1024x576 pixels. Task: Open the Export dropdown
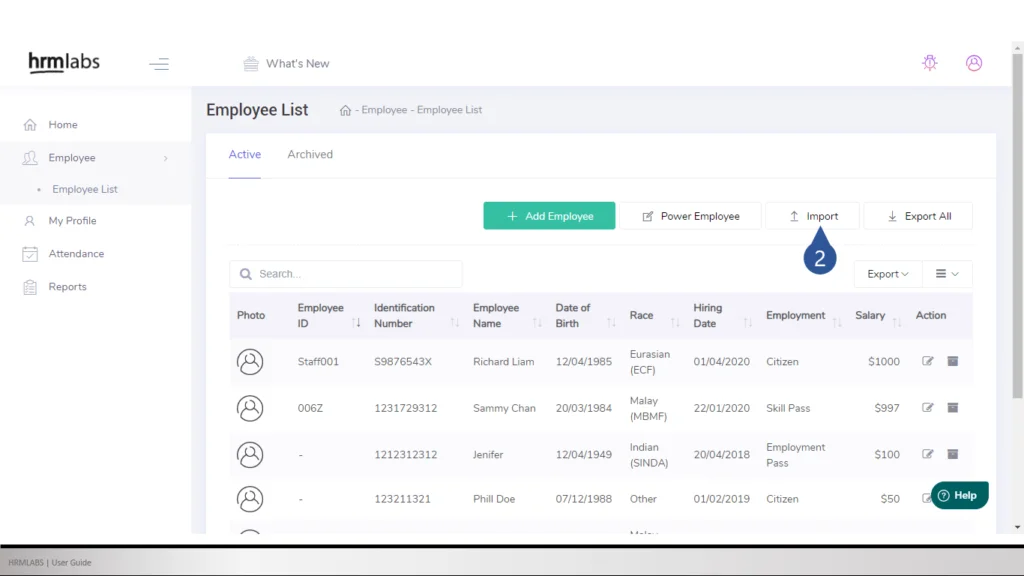coord(887,273)
